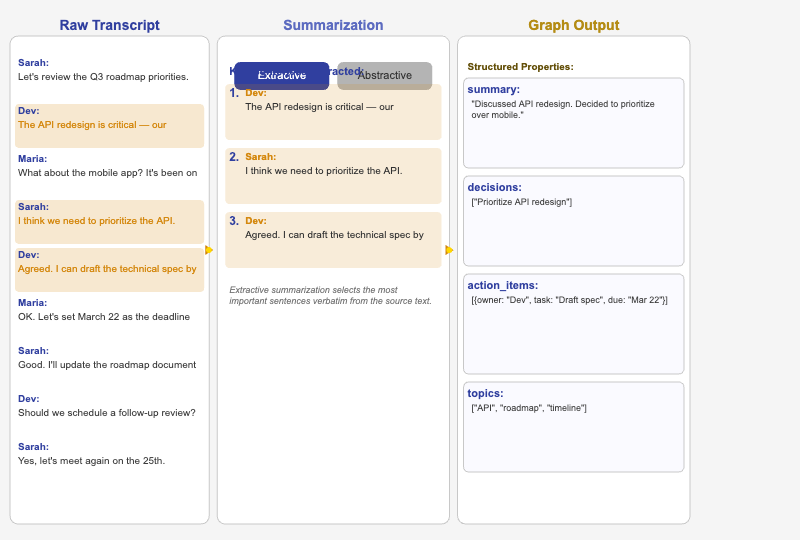Select the Graph Output panel heading
Viewport: 800px width, 540px height.
[x=573, y=25]
